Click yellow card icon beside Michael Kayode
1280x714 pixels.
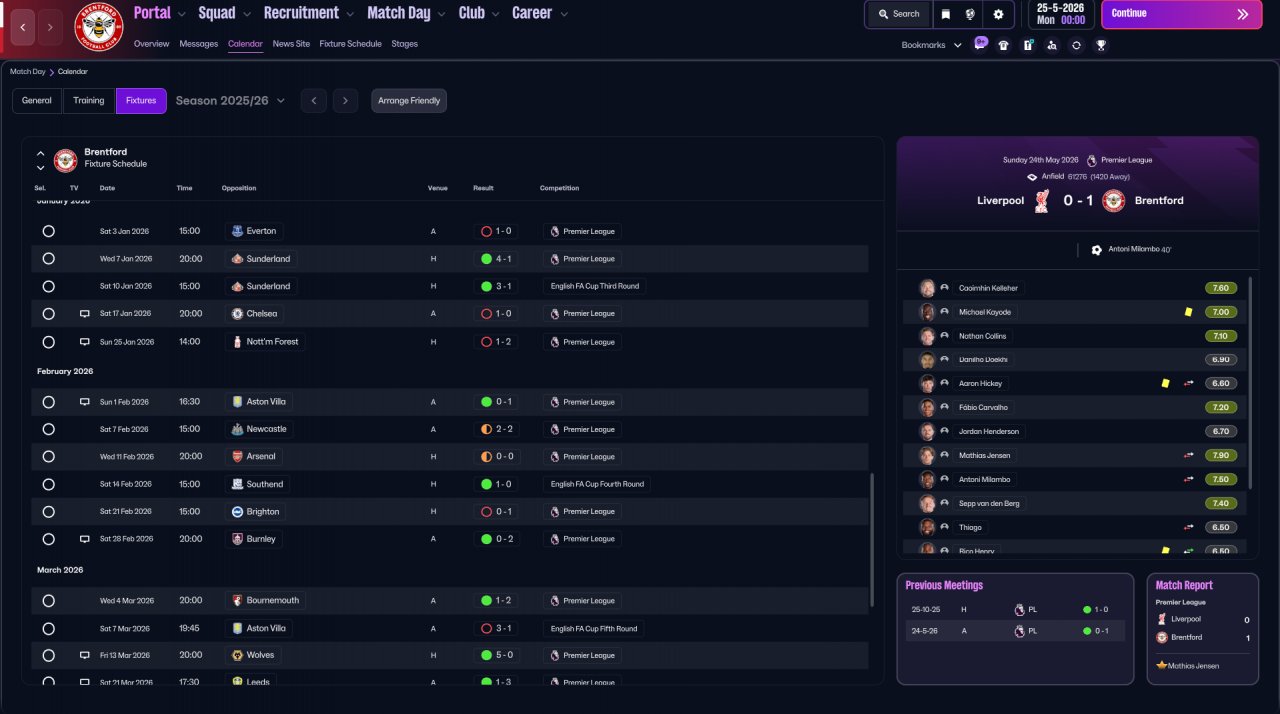tap(1188, 312)
